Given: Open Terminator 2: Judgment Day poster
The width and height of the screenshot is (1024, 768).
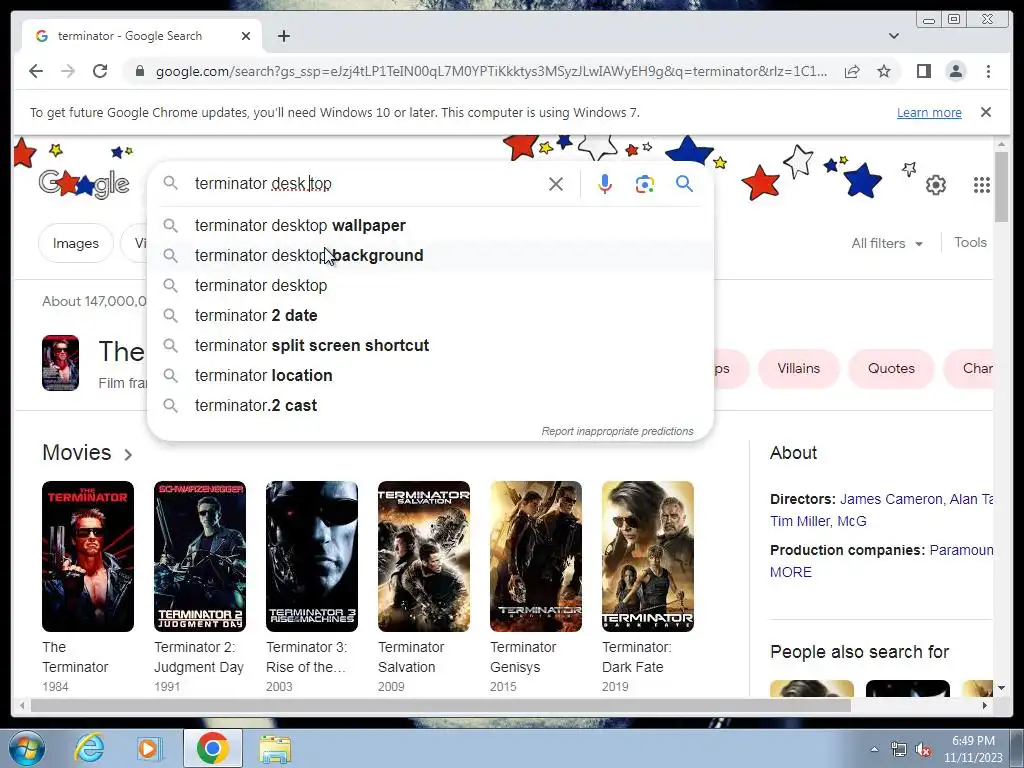Looking at the screenshot, I should pyautogui.click(x=200, y=556).
